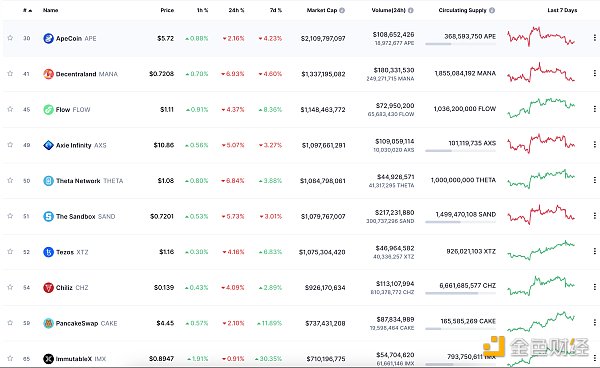Click the Axie Infinity logo icon
The width and height of the screenshot is (600, 368).
48,145
